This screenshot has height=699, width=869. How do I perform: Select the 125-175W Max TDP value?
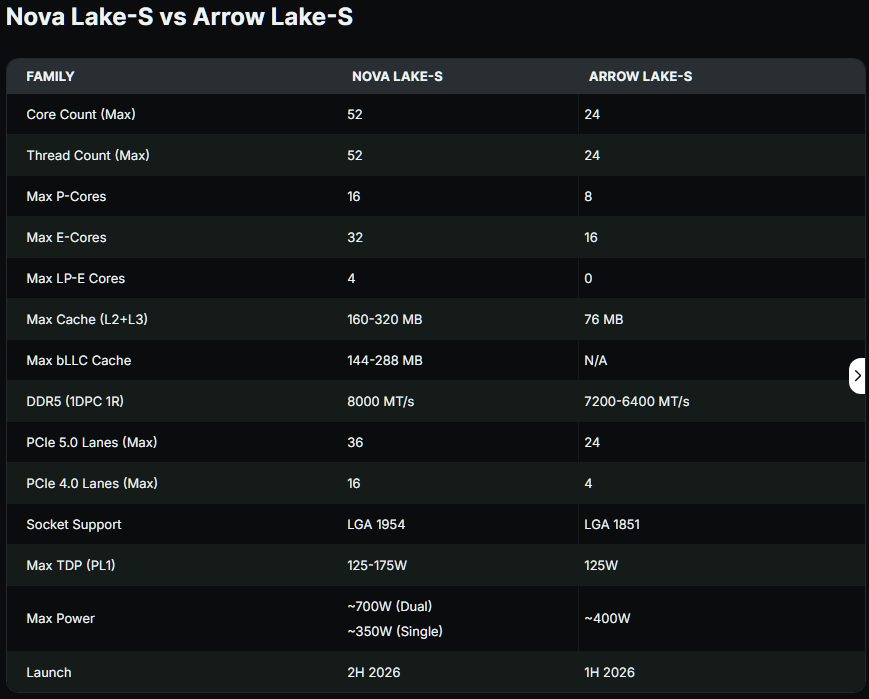click(377, 565)
